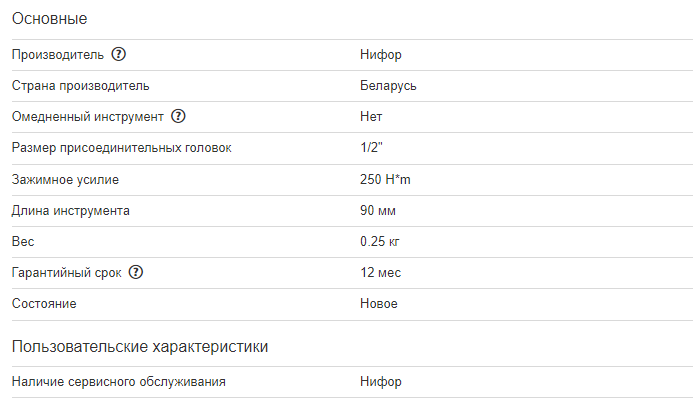Screen dimensions: 693x400
Task: Select the Зажимное усилие label
Action: coord(72,180)
